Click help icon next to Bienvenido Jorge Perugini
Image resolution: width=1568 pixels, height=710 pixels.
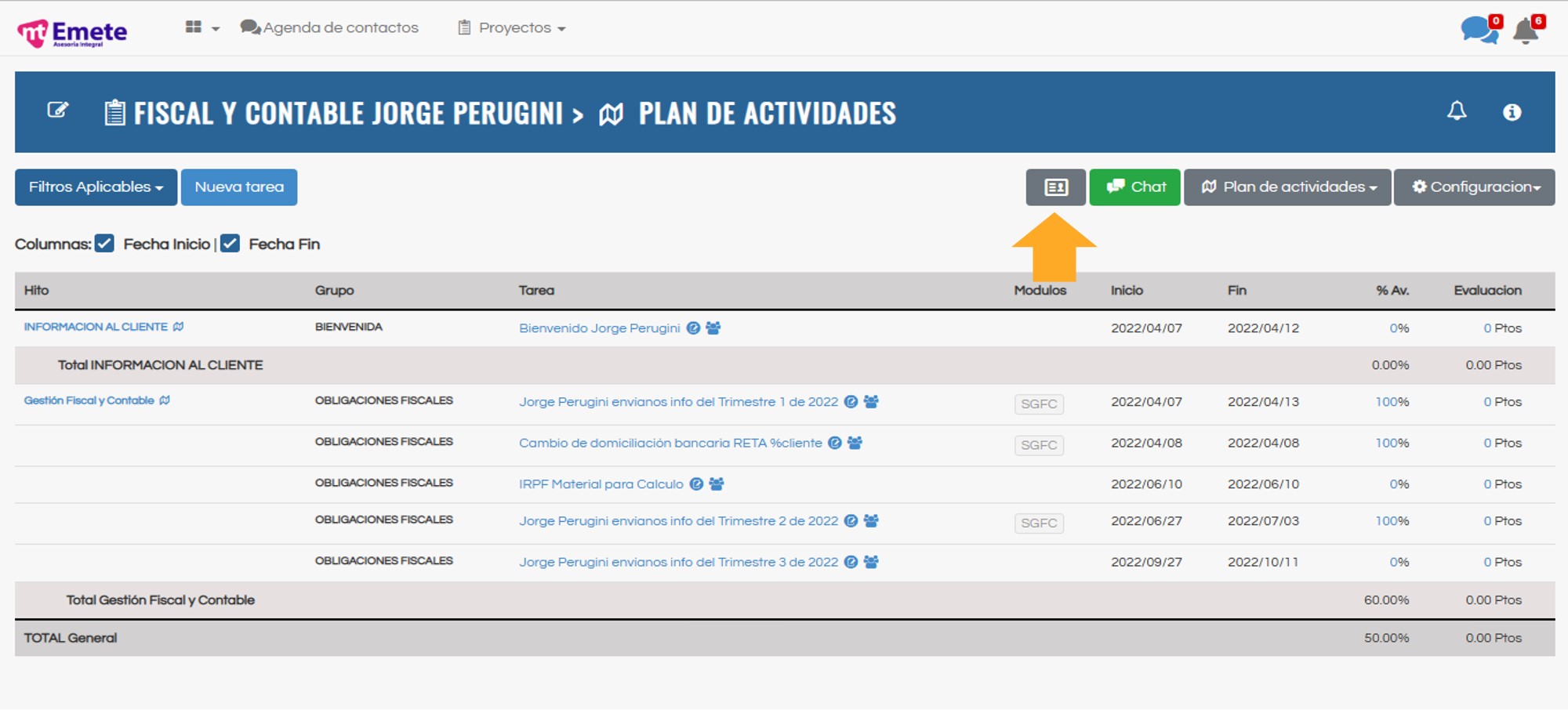tap(693, 328)
